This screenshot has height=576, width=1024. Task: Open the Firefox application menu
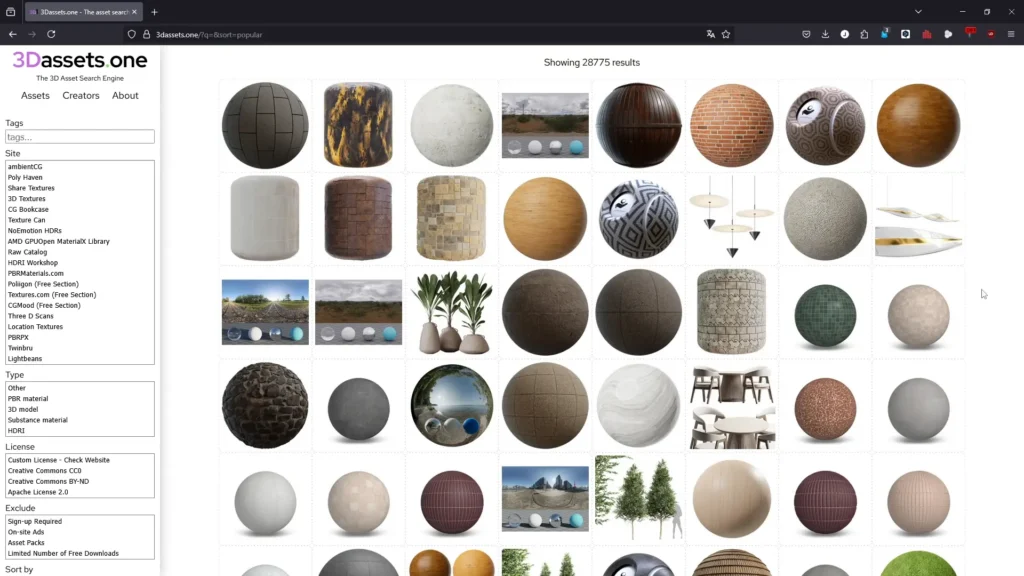pyautogui.click(x=1011, y=33)
